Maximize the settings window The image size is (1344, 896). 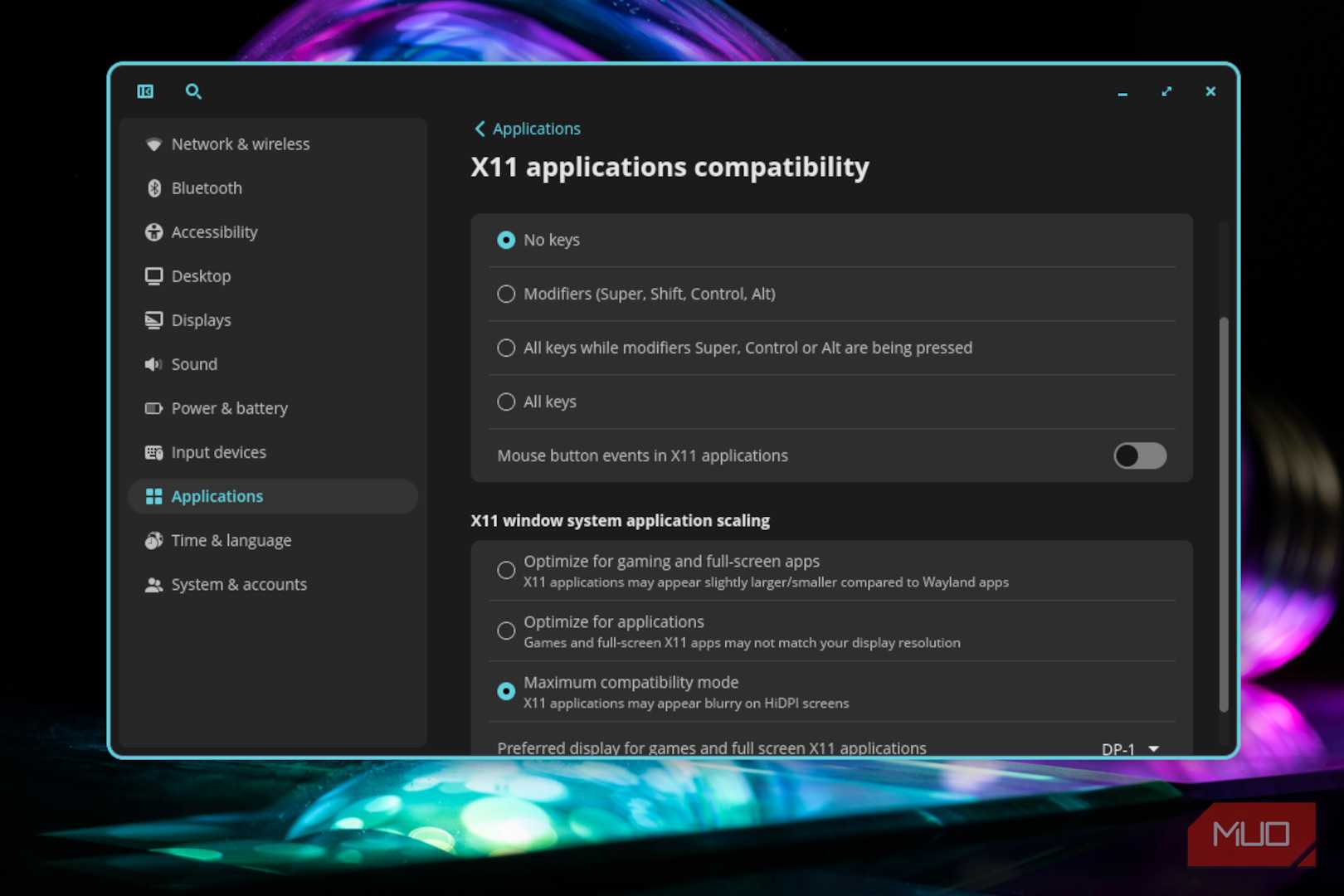pyautogui.click(x=1166, y=91)
